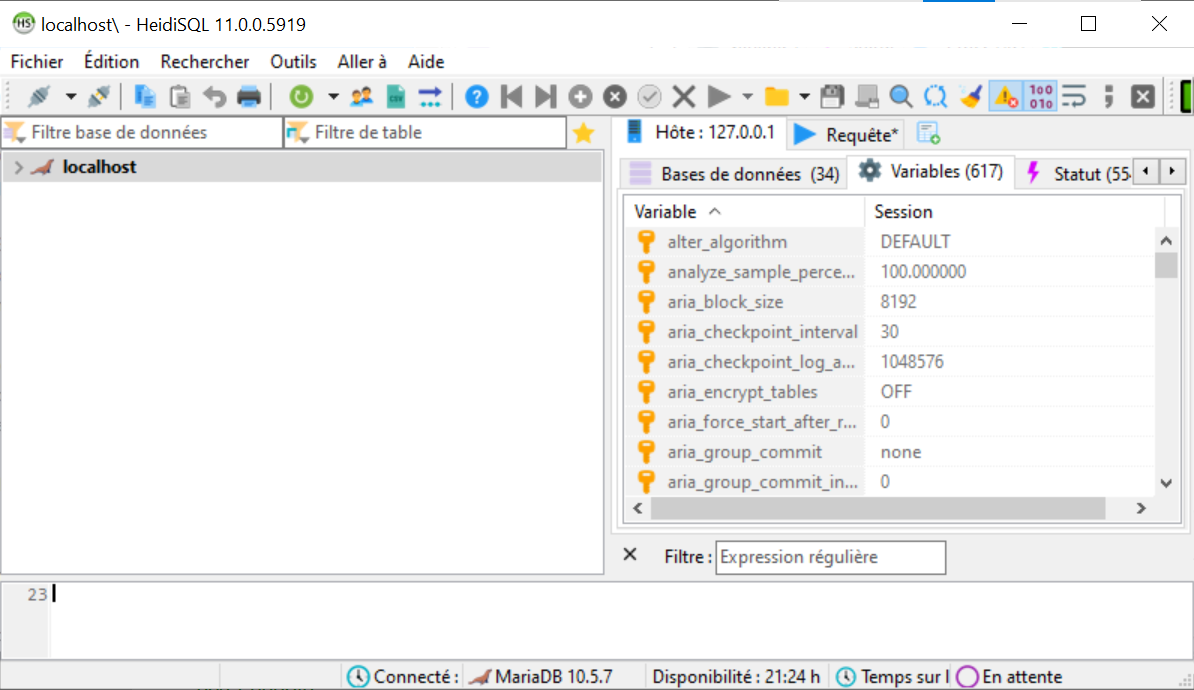Click the user manager icon
This screenshot has width=1194, height=690.
[361, 97]
